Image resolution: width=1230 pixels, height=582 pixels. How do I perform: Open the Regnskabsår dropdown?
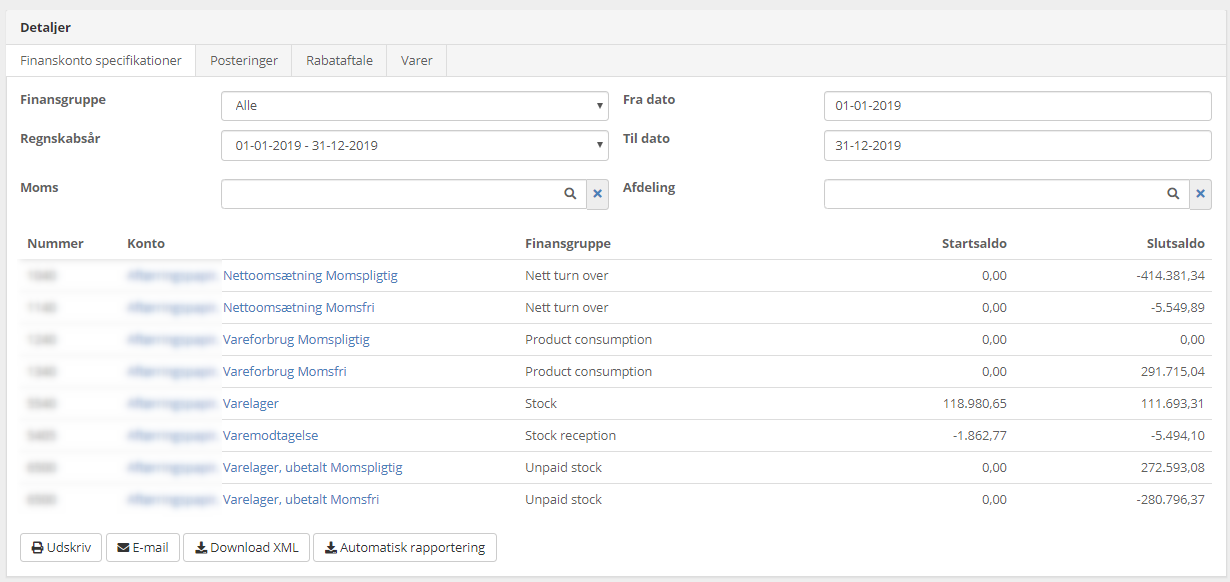414,146
